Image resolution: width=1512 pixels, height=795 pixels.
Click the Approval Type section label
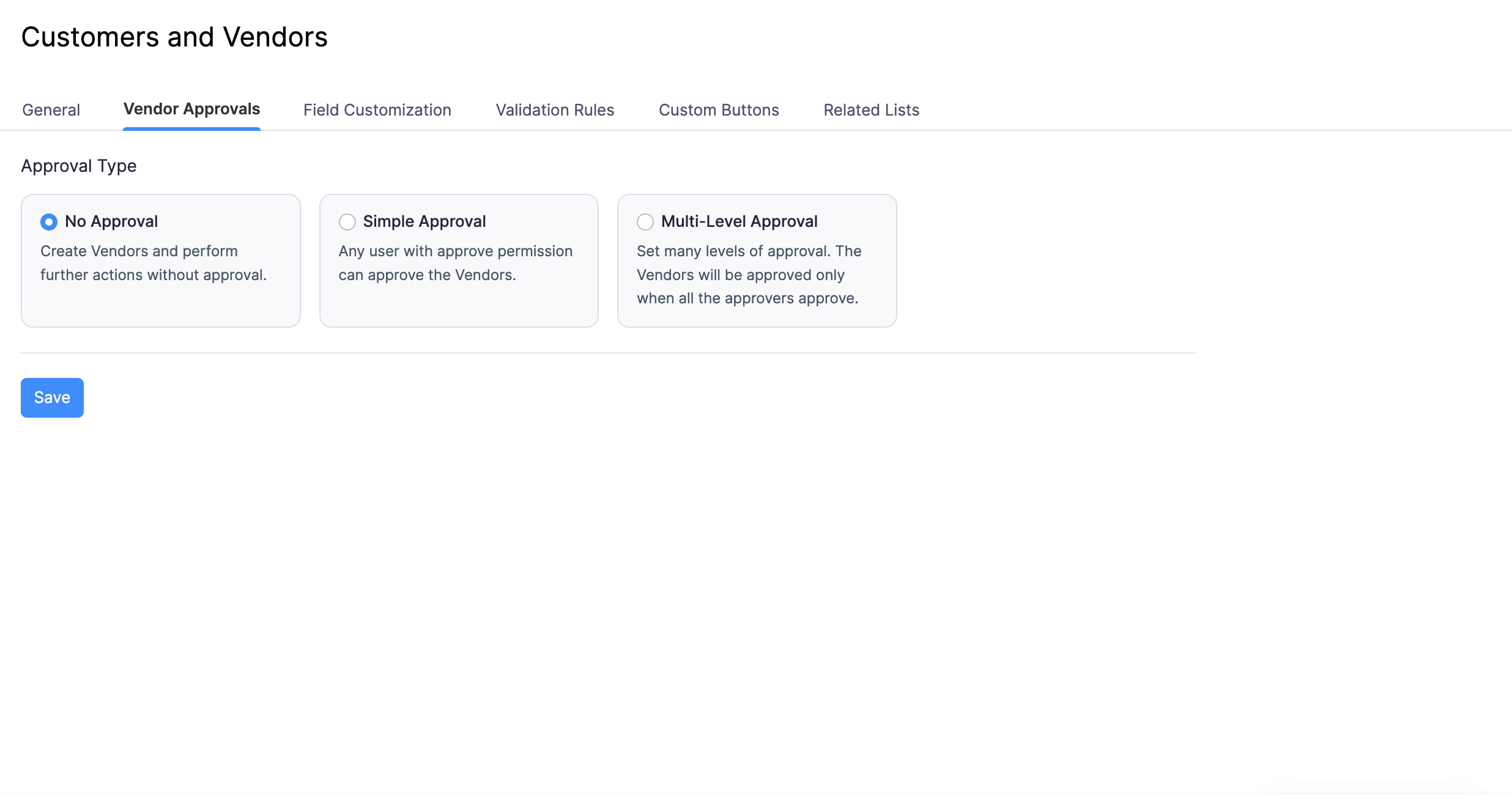78,166
